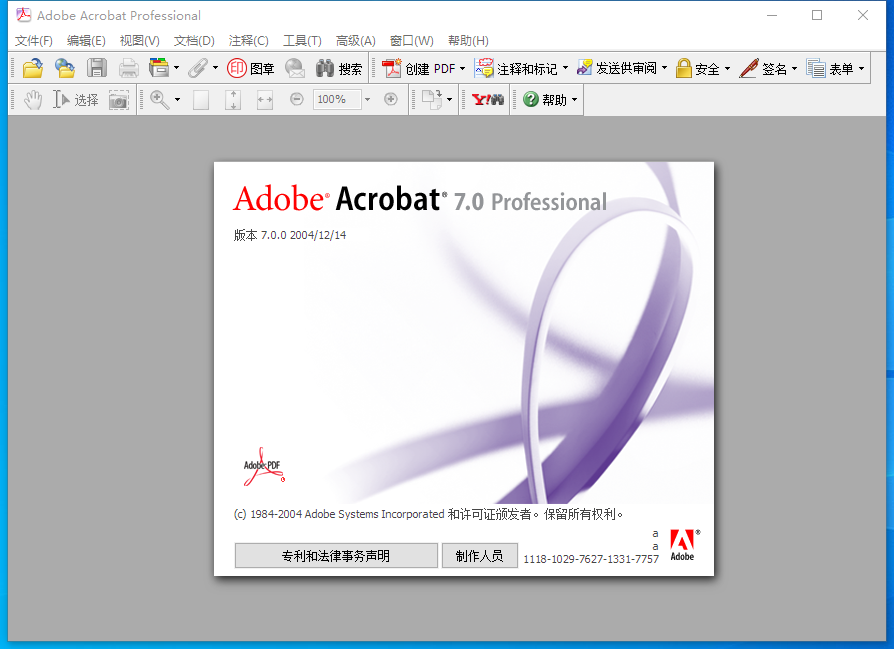Click the Acrobat icon in title bar
The height and width of the screenshot is (649, 894).
point(23,15)
